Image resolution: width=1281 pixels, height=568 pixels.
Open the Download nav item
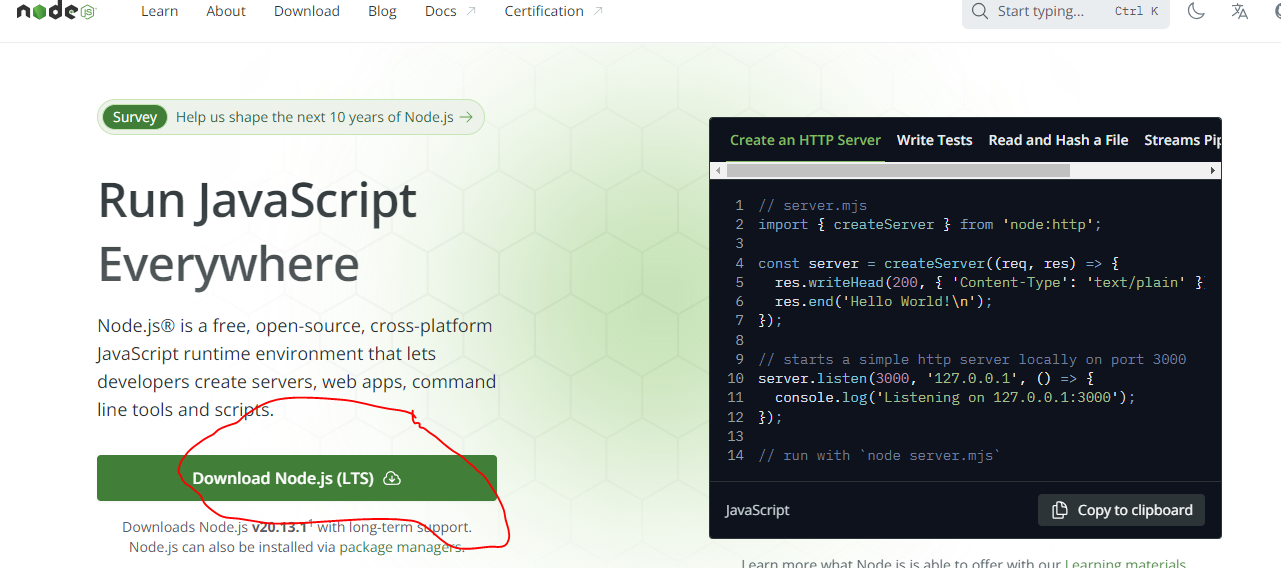(307, 11)
